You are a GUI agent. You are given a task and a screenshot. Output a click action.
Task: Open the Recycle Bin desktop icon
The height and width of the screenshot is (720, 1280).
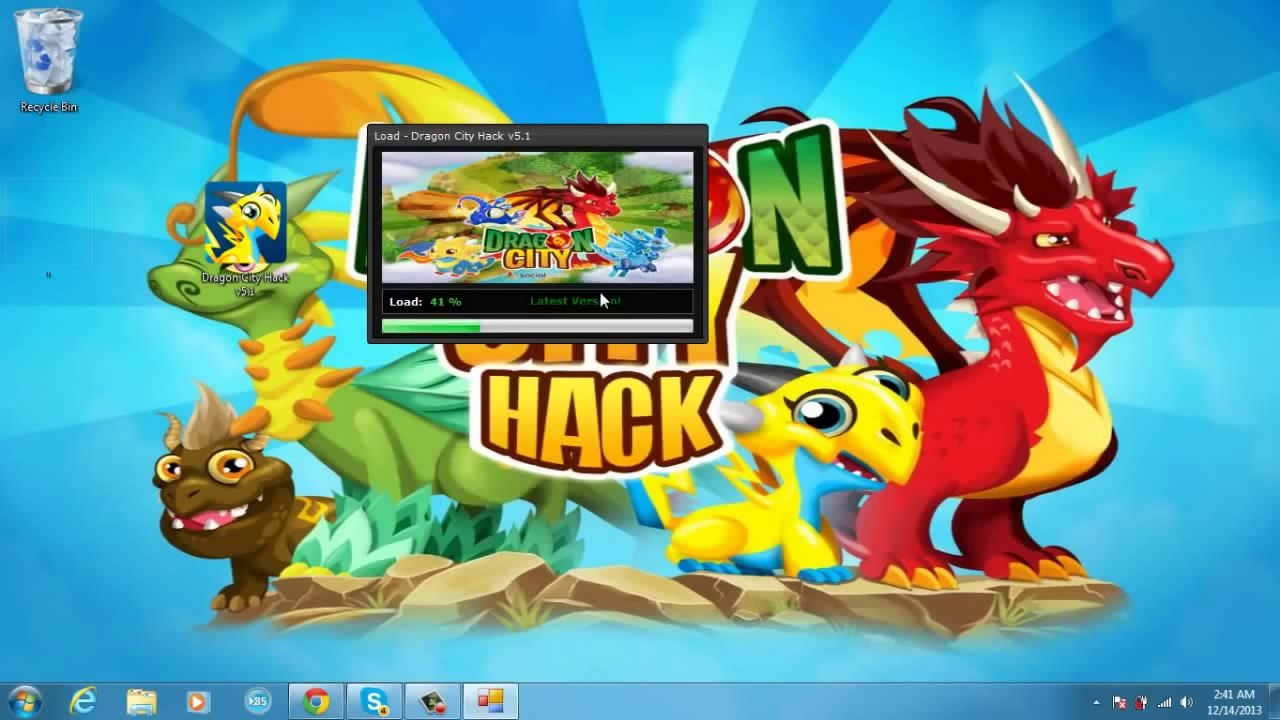(x=48, y=60)
